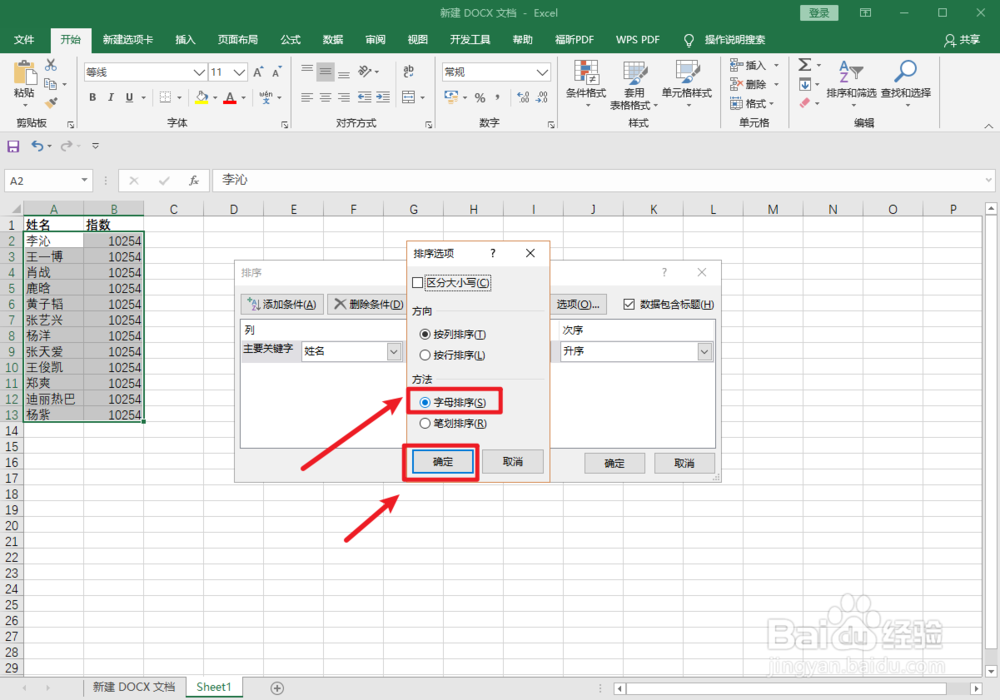Select the 笔划排序 radio button
The height and width of the screenshot is (700, 1000).
(x=425, y=423)
